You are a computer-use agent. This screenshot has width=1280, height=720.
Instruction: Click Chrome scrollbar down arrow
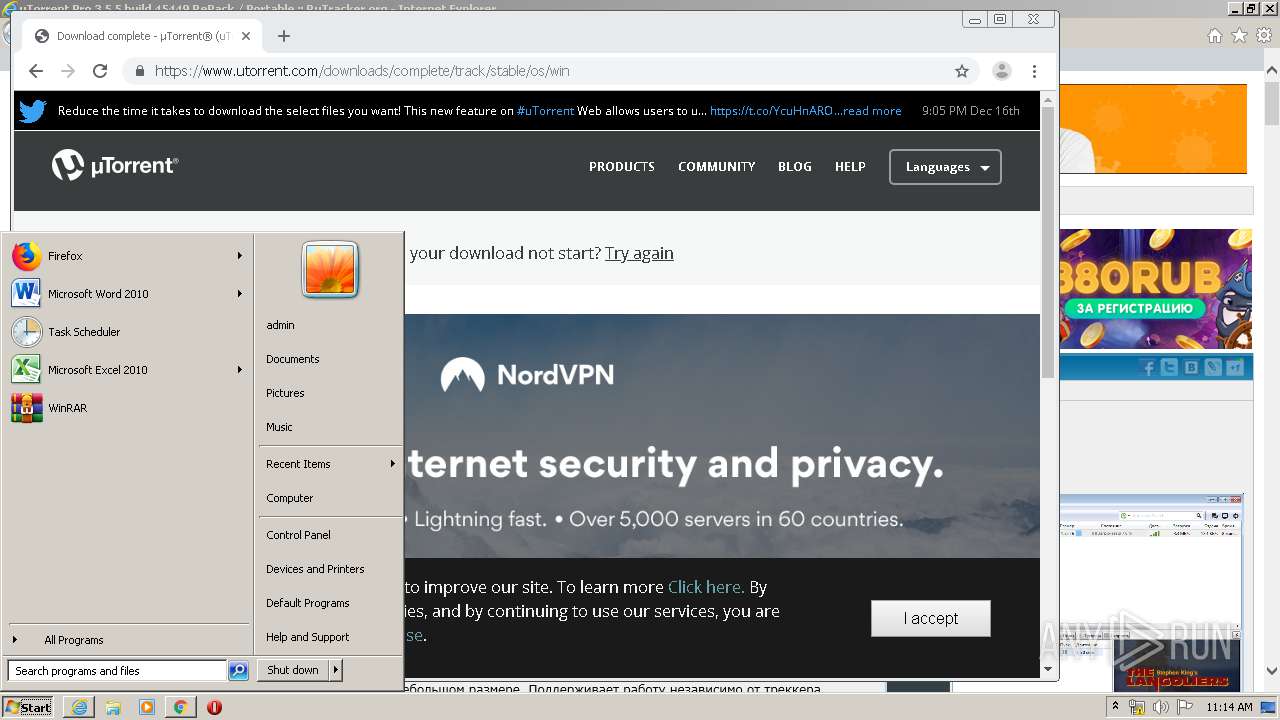(x=1048, y=669)
